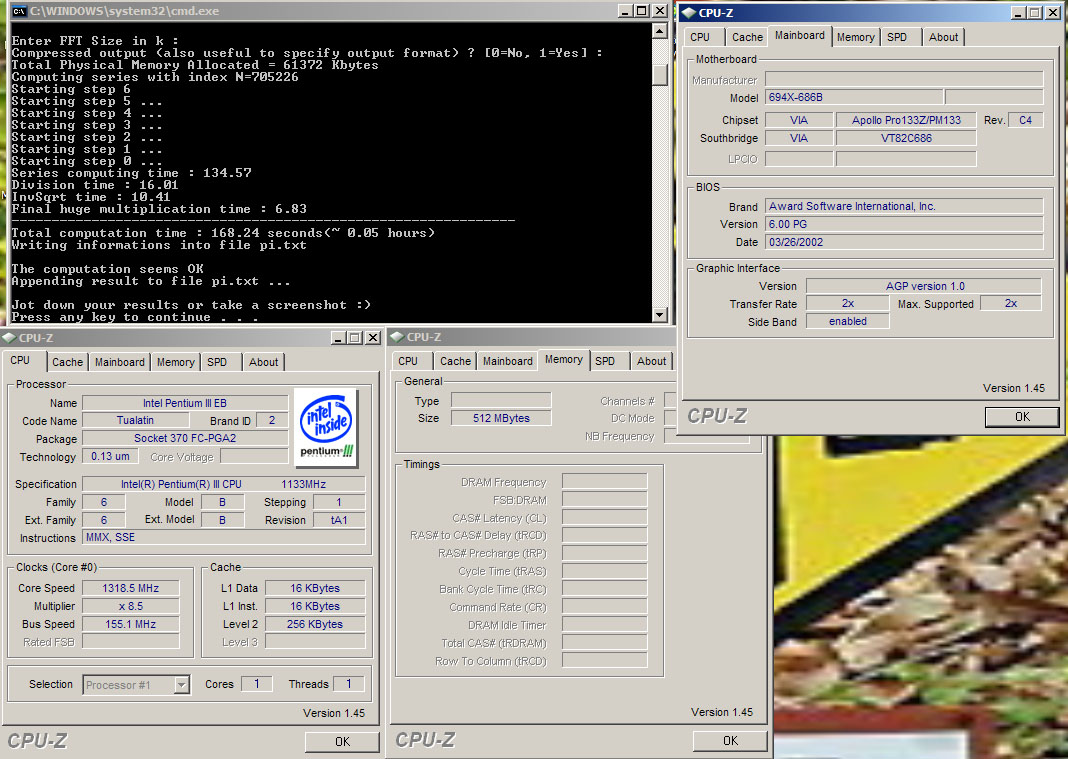Click chipset revision C4 field

[1025, 120]
